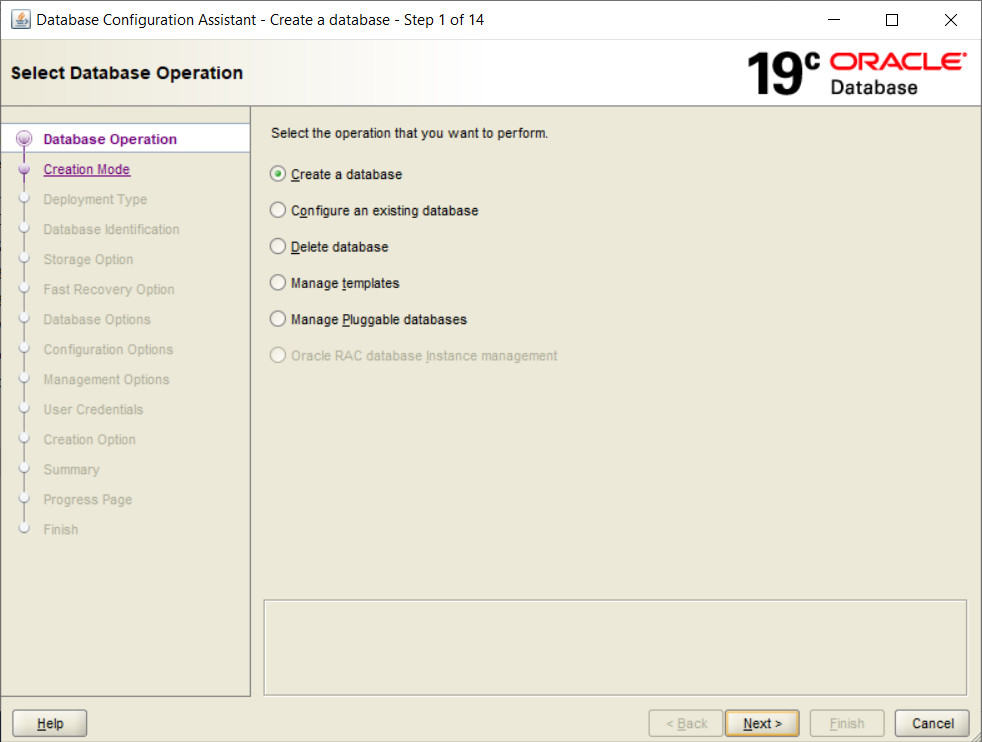Click inside the empty message box at bottom
982x742 pixels.
coord(616,648)
